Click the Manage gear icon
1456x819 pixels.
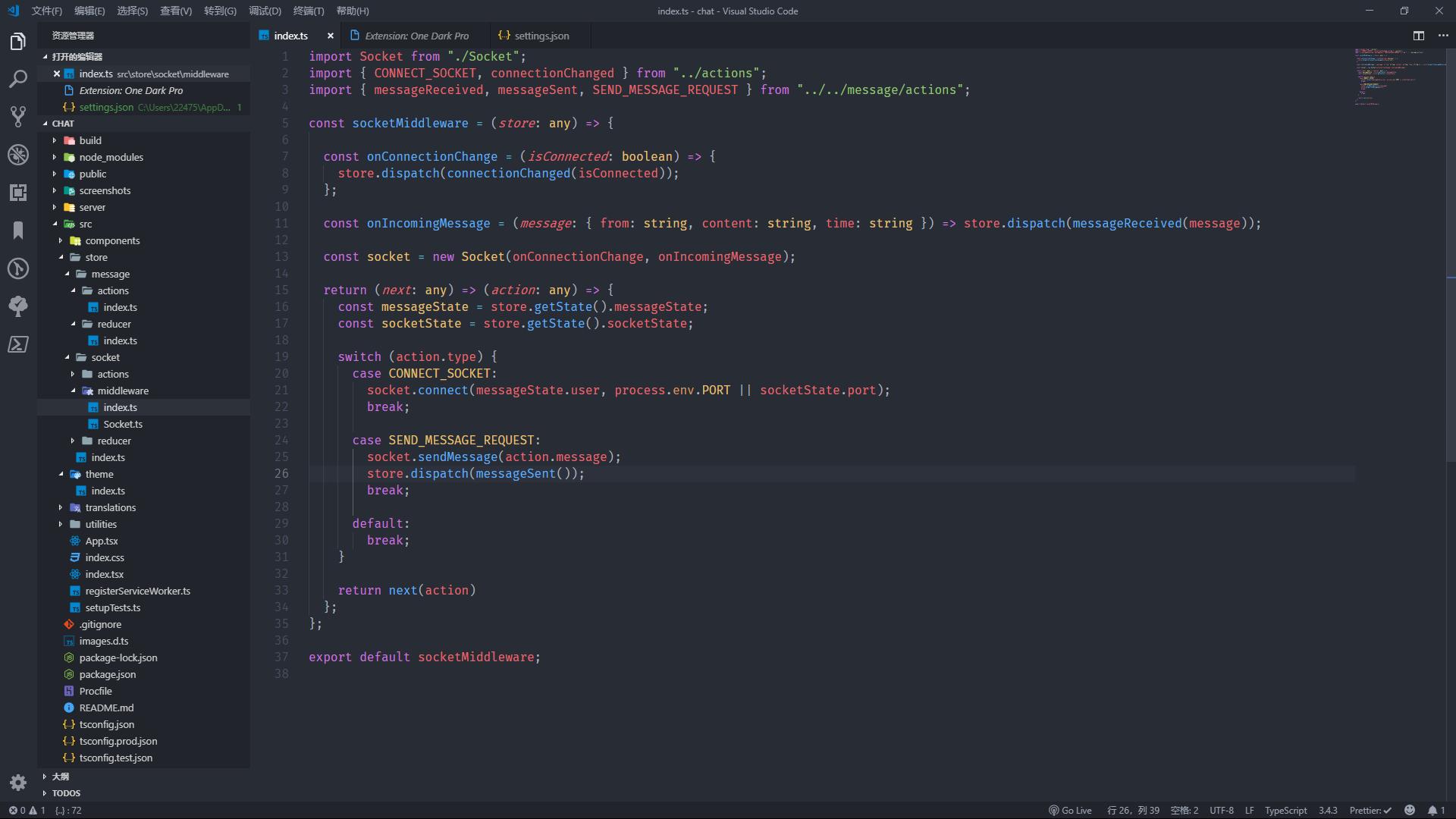[18, 782]
